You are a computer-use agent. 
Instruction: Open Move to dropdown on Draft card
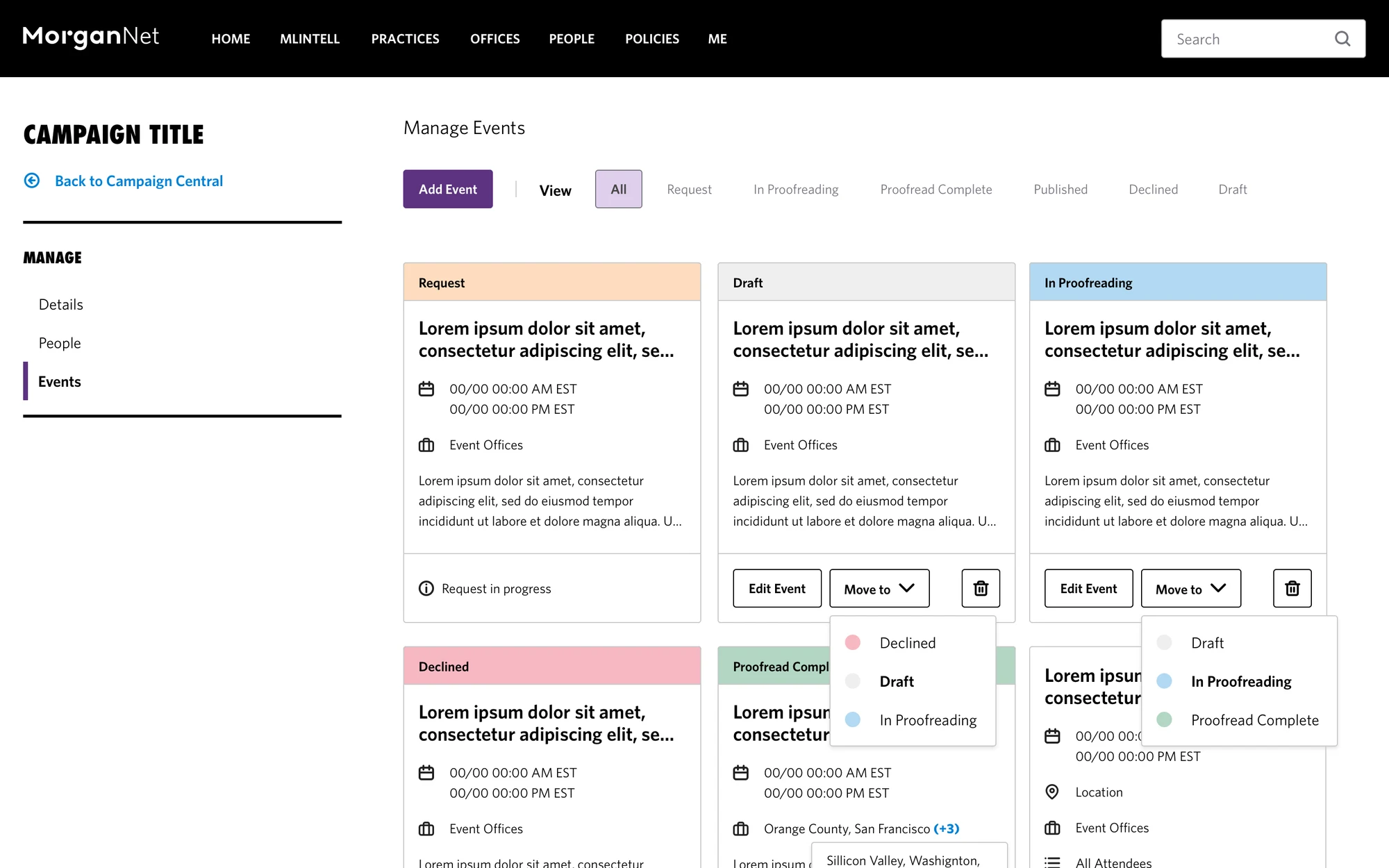879,588
